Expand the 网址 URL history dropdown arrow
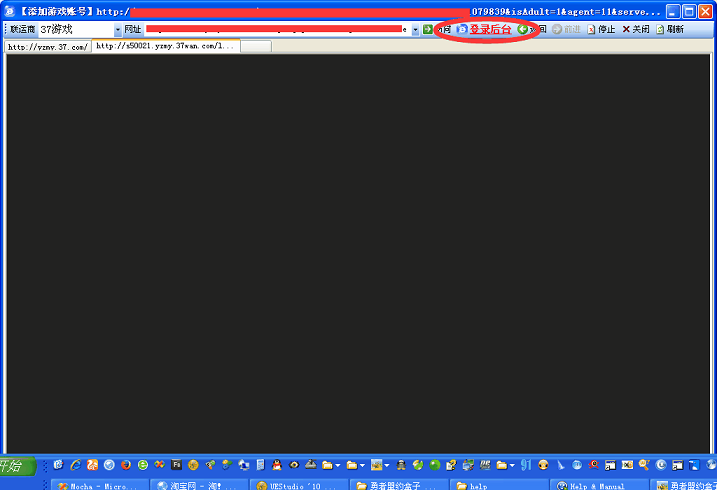Viewport: 717px width, 490px height. click(415, 30)
